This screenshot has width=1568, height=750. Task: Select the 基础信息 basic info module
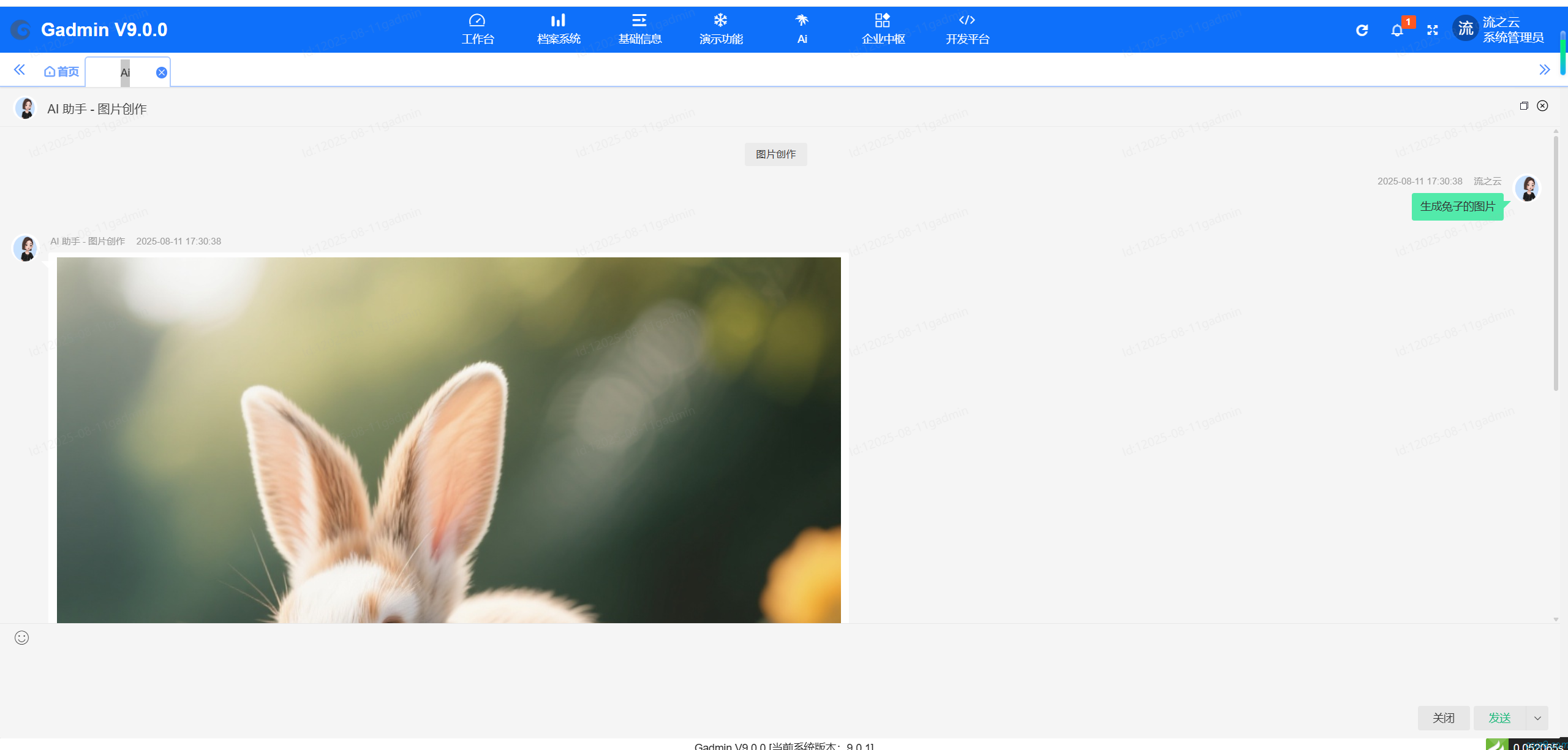tap(639, 29)
